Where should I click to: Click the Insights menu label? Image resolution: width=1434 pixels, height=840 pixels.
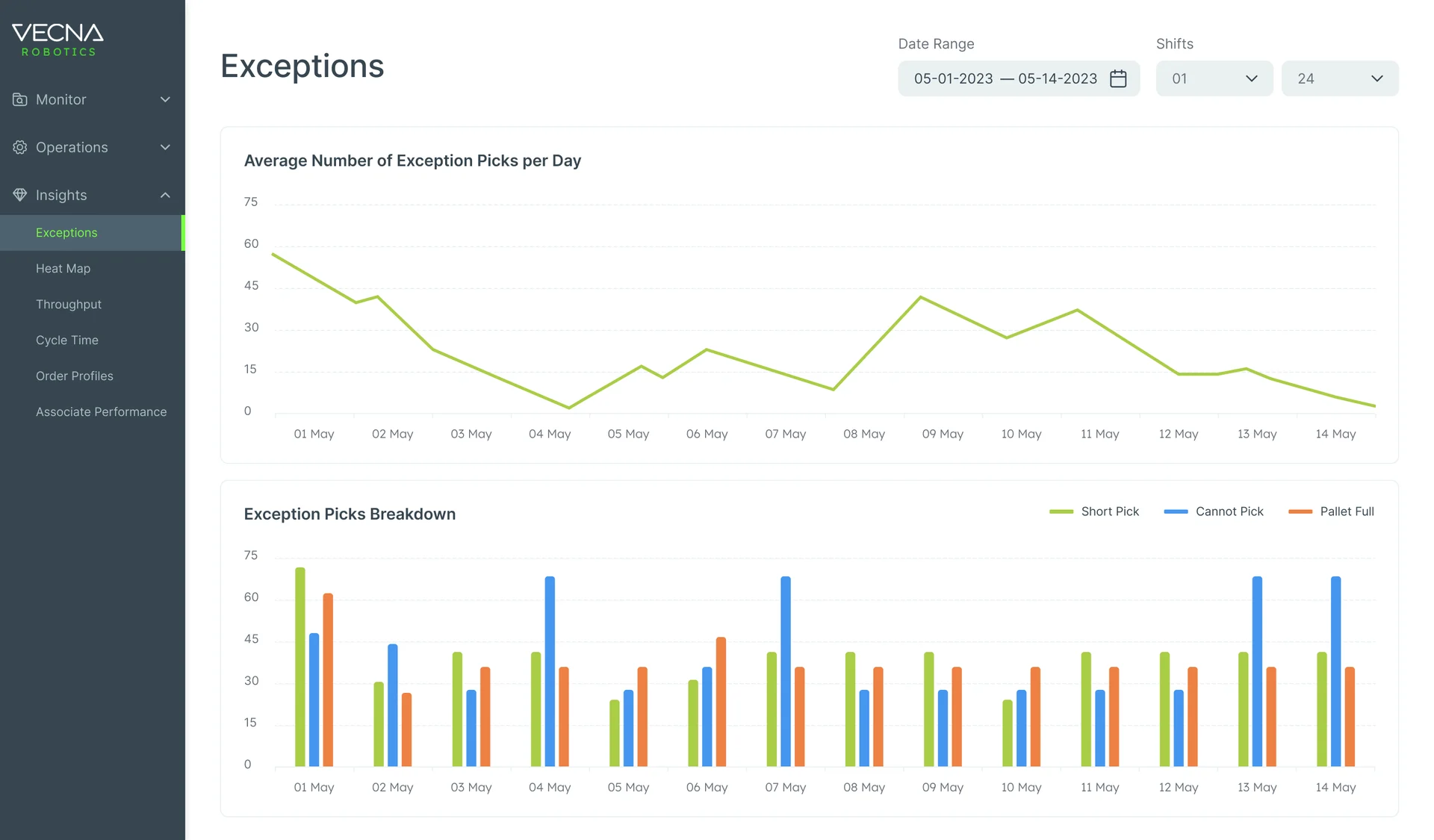[61, 195]
